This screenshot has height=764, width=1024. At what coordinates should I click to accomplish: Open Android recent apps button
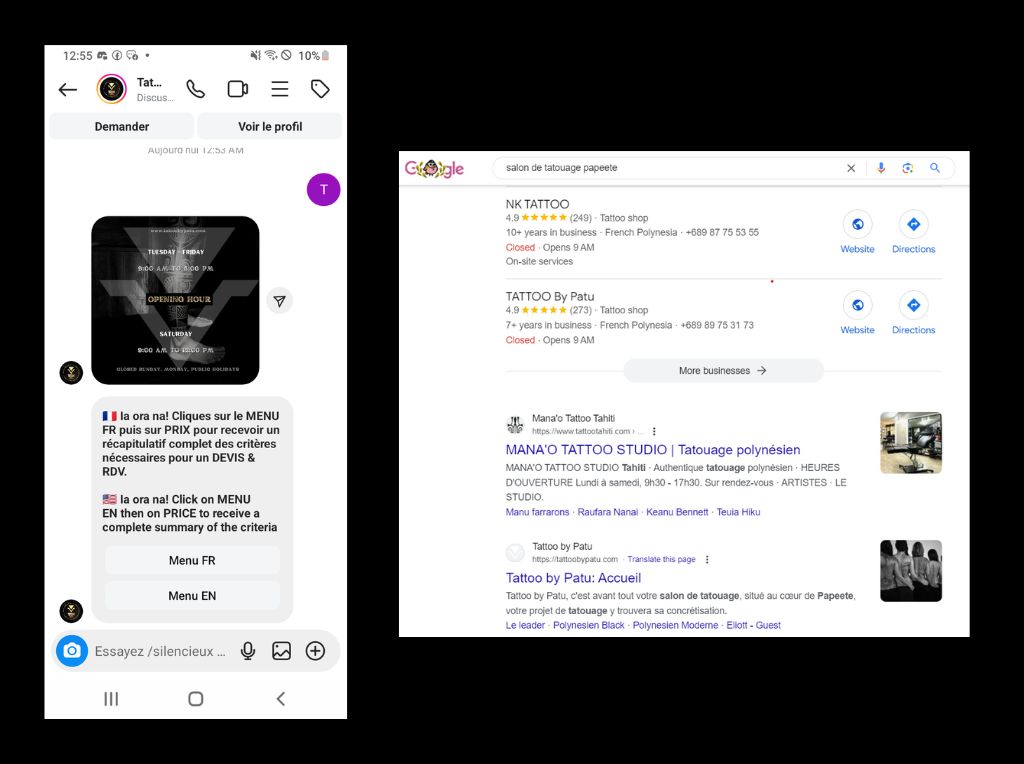click(111, 699)
